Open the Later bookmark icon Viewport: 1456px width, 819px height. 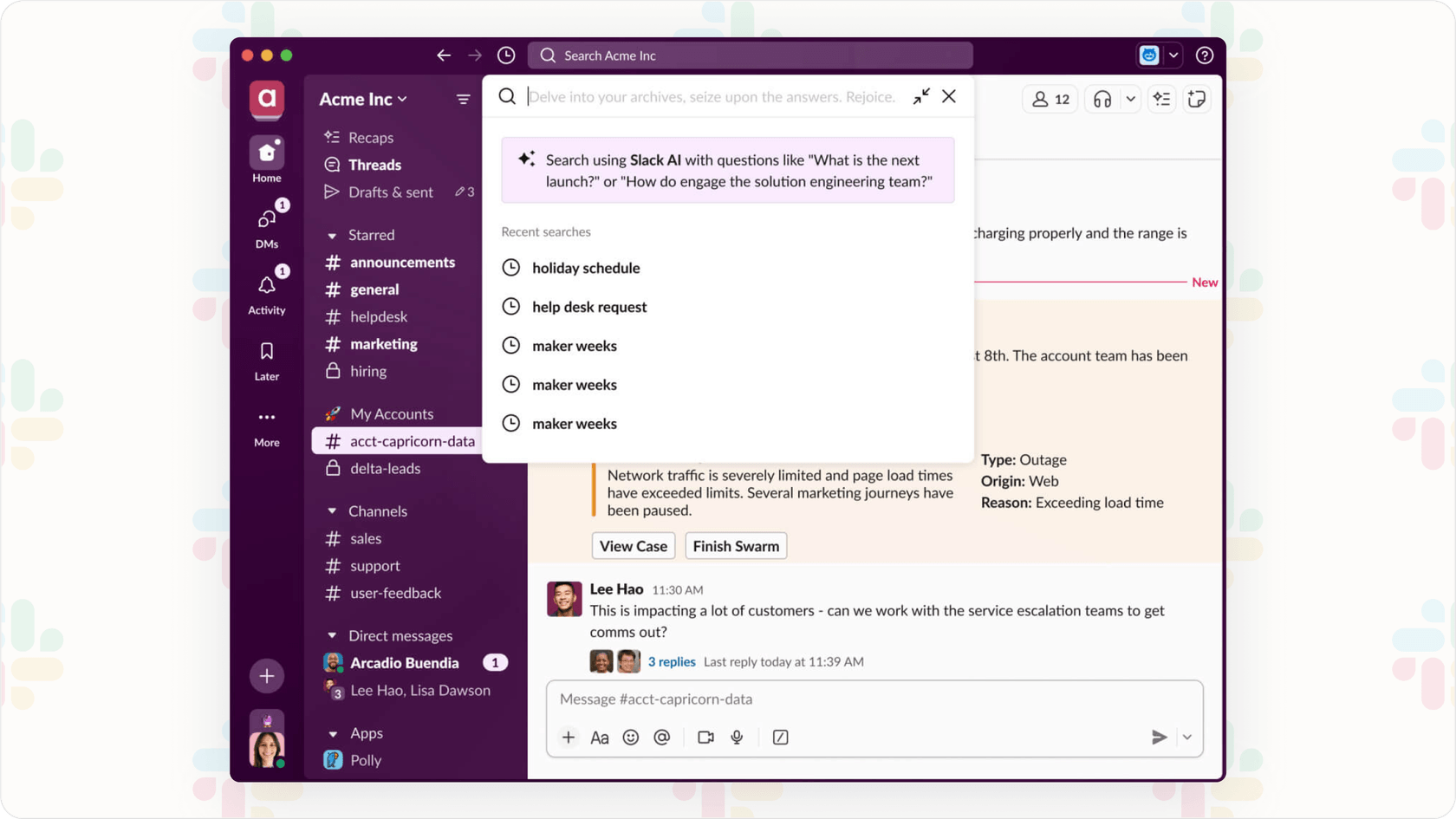(266, 352)
